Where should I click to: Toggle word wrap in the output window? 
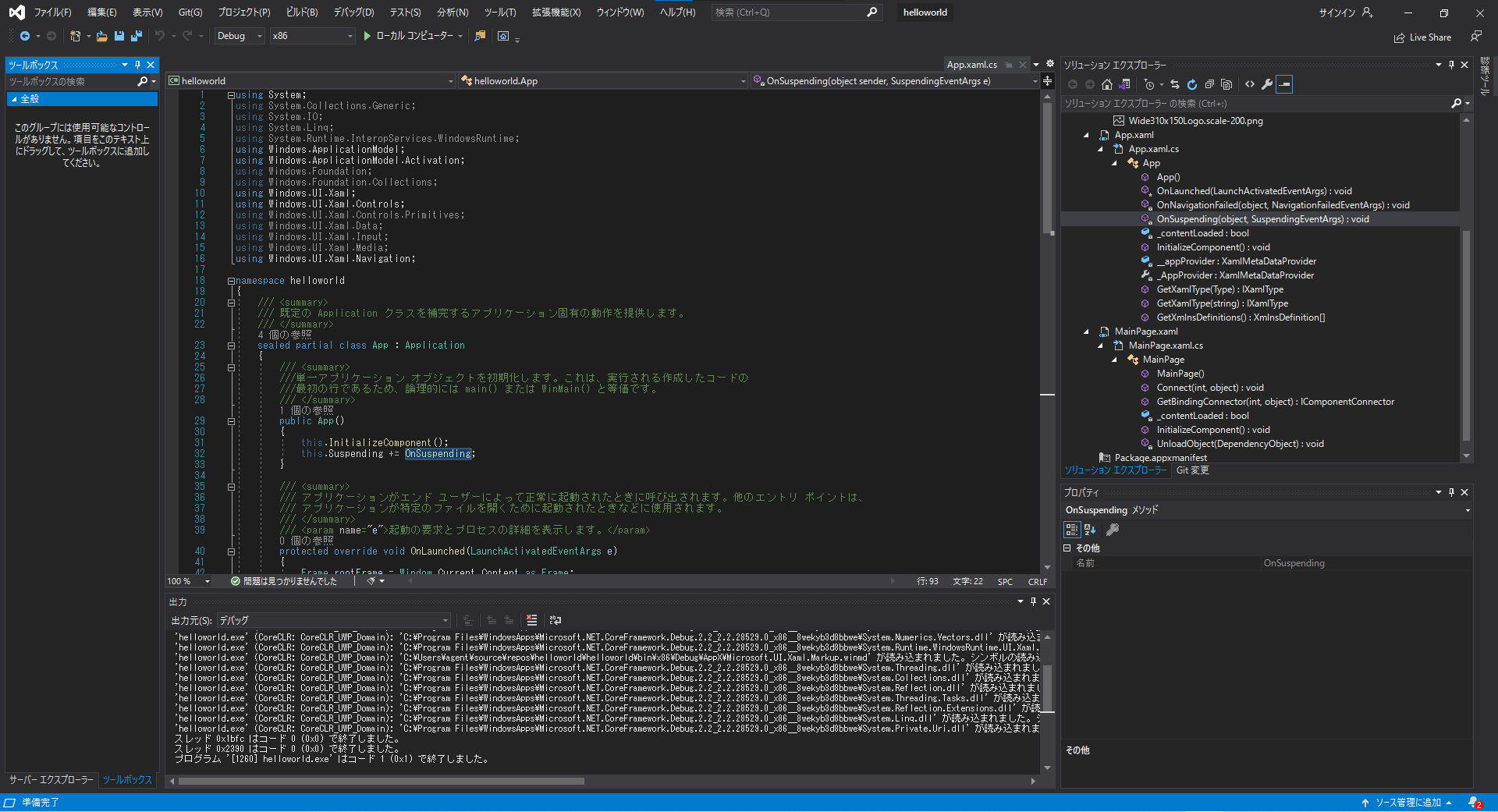tap(555, 620)
